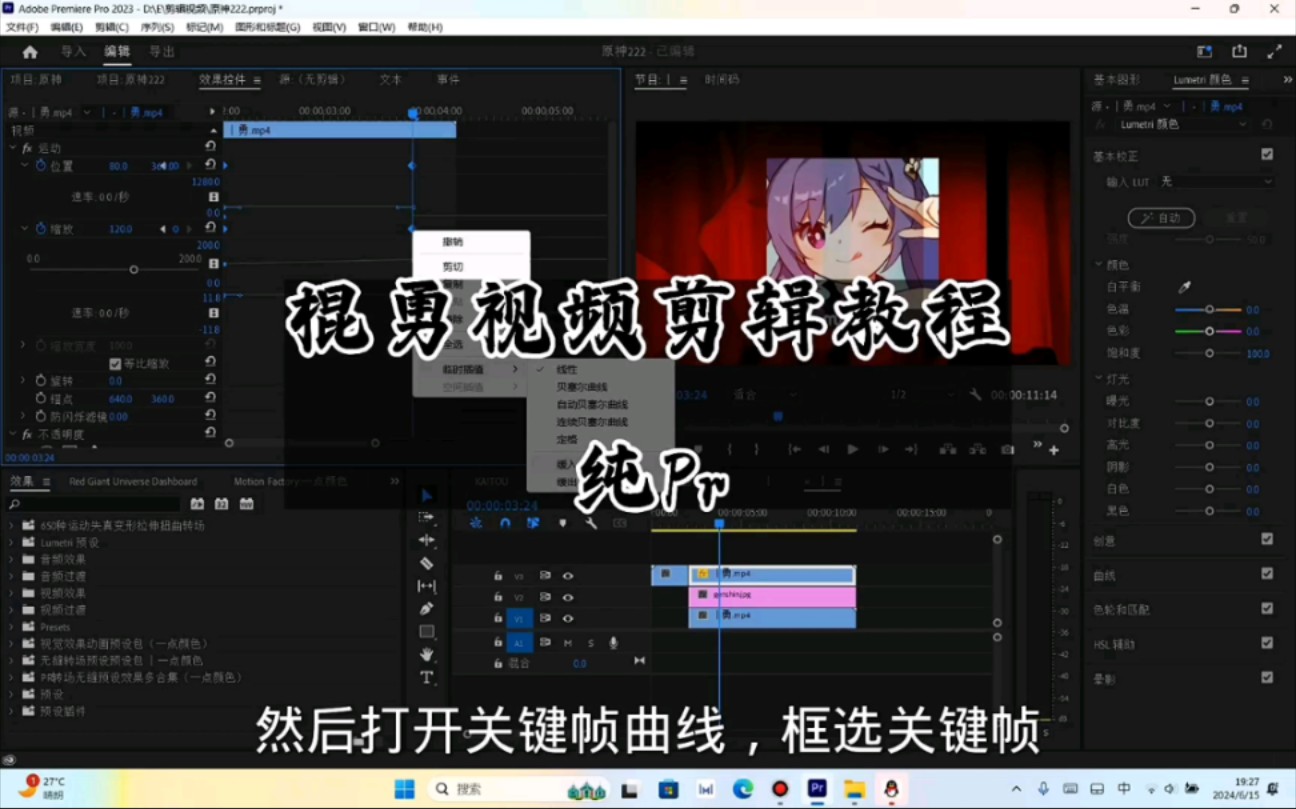Image resolution: width=1296 pixels, height=809 pixels.
Task: Toggle Curves section checkbox
Action: tap(1267, 574)
